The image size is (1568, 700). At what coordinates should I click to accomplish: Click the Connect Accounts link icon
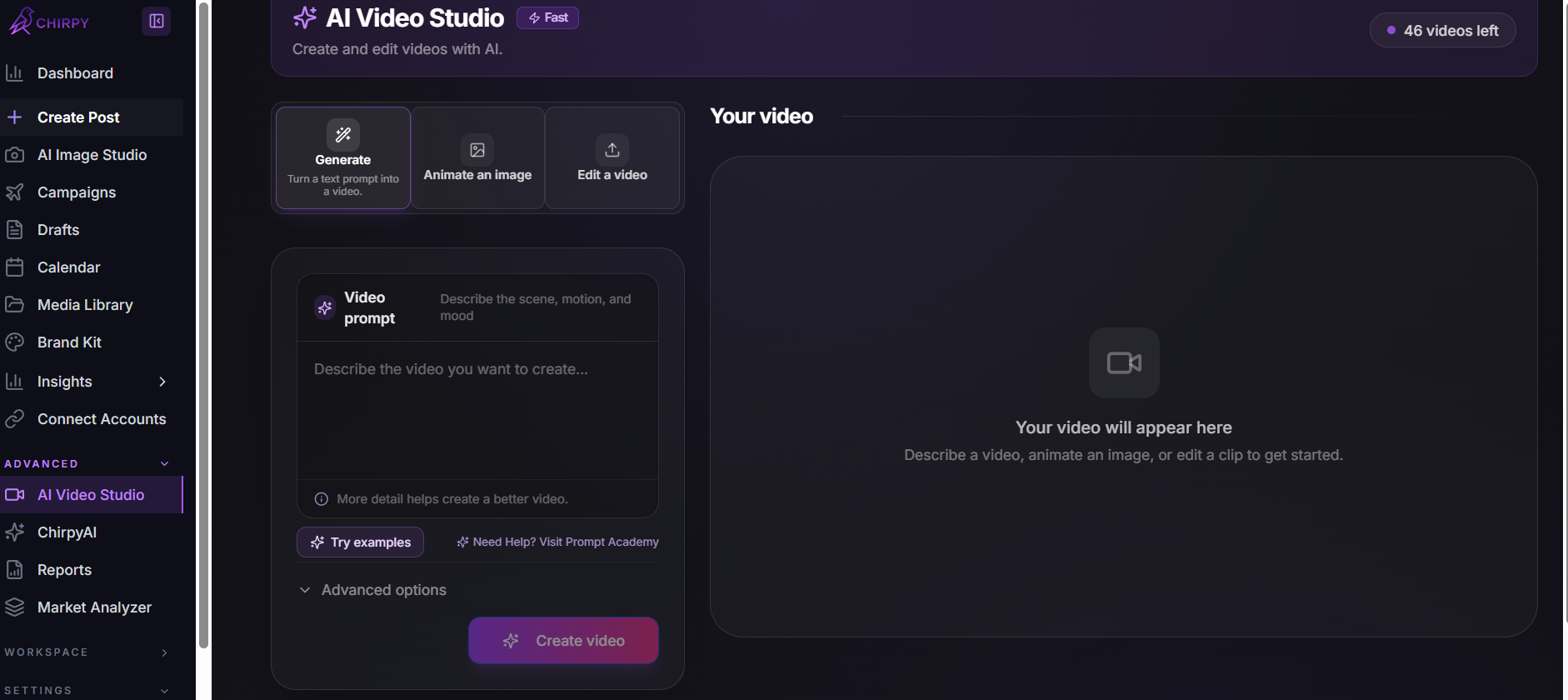14,418
